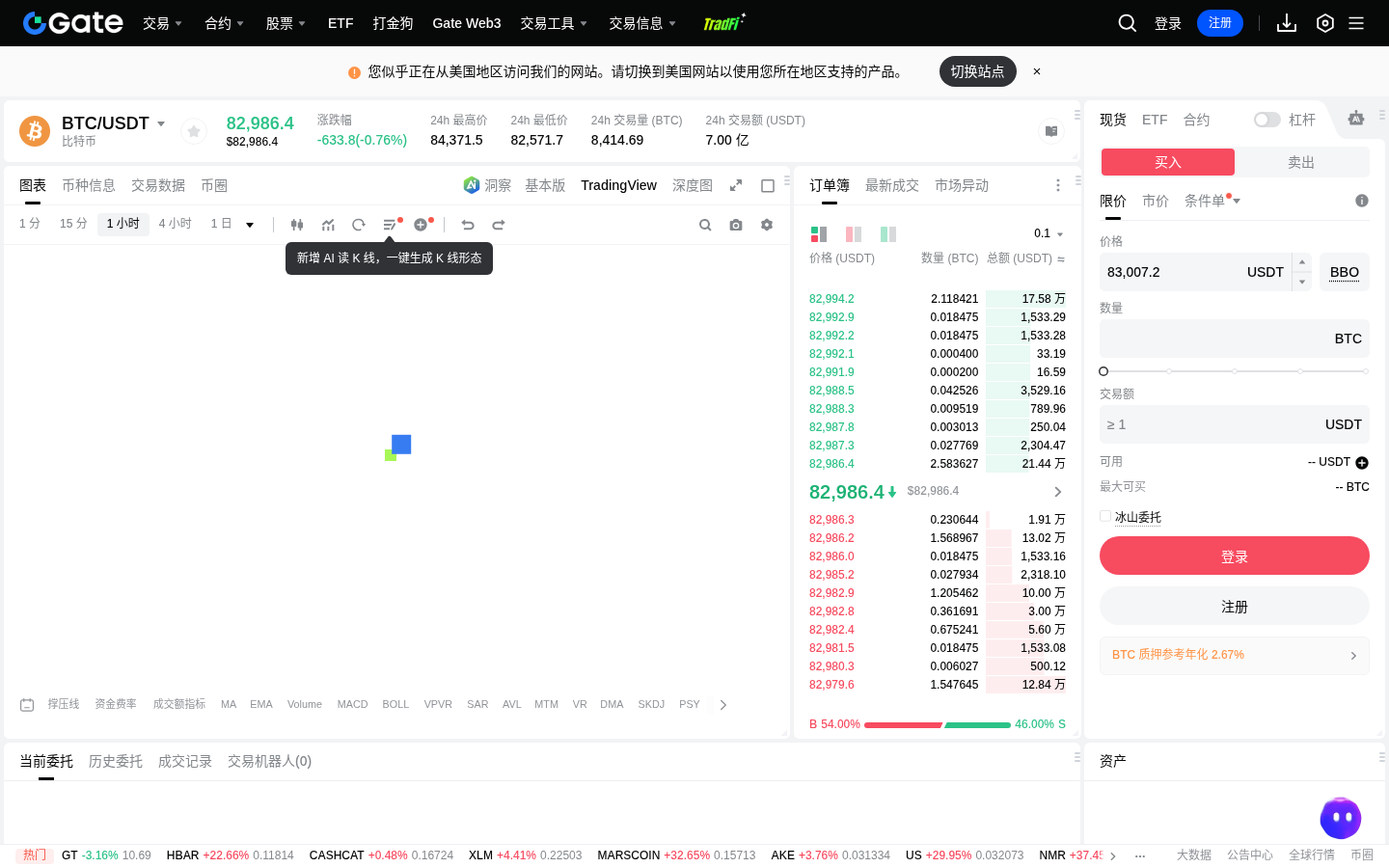1389x868 pixels.
Task: Click the blue 注册 button in header
Action: click(1220, 23)
